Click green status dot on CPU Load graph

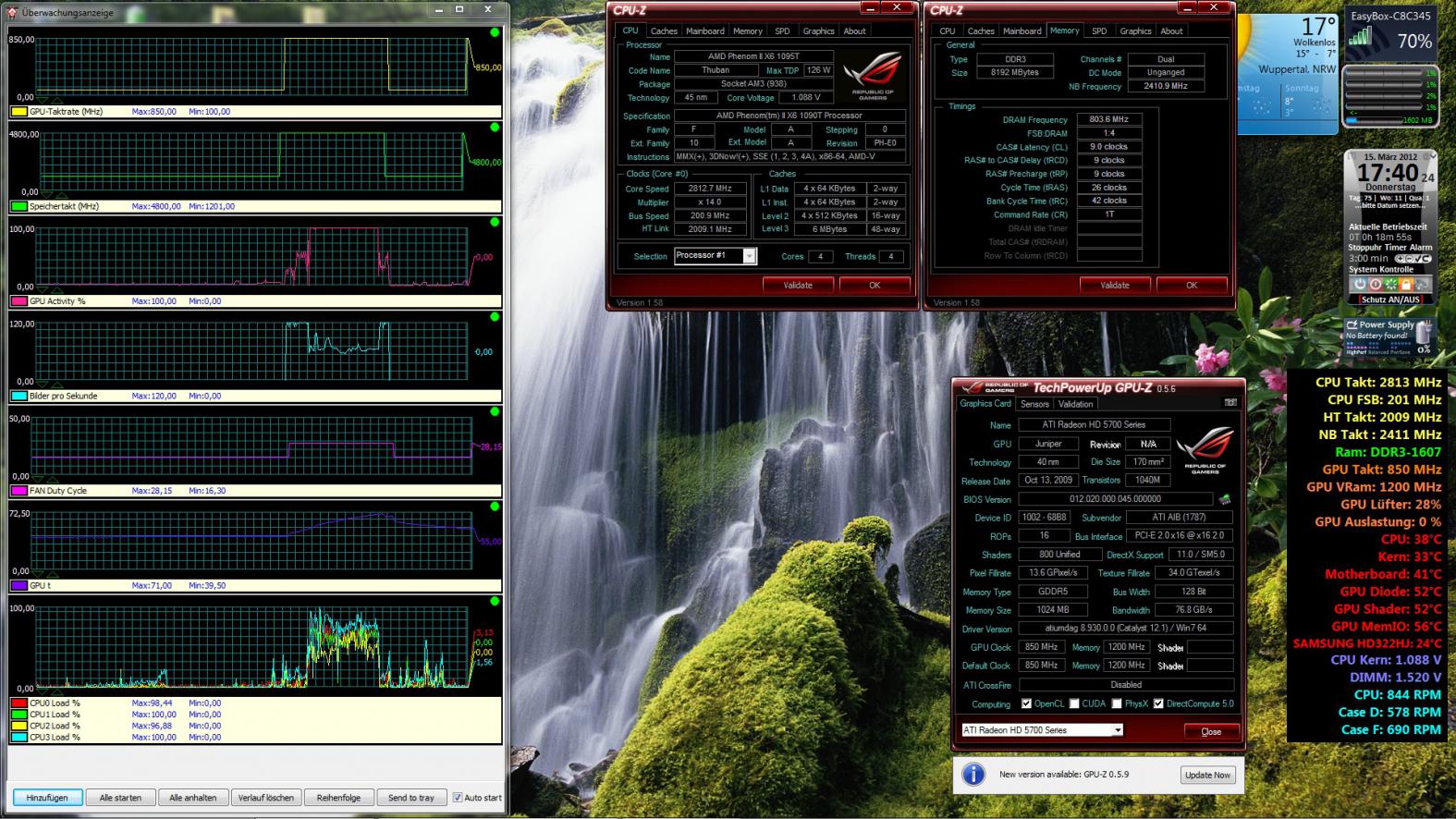click(495, 601)
